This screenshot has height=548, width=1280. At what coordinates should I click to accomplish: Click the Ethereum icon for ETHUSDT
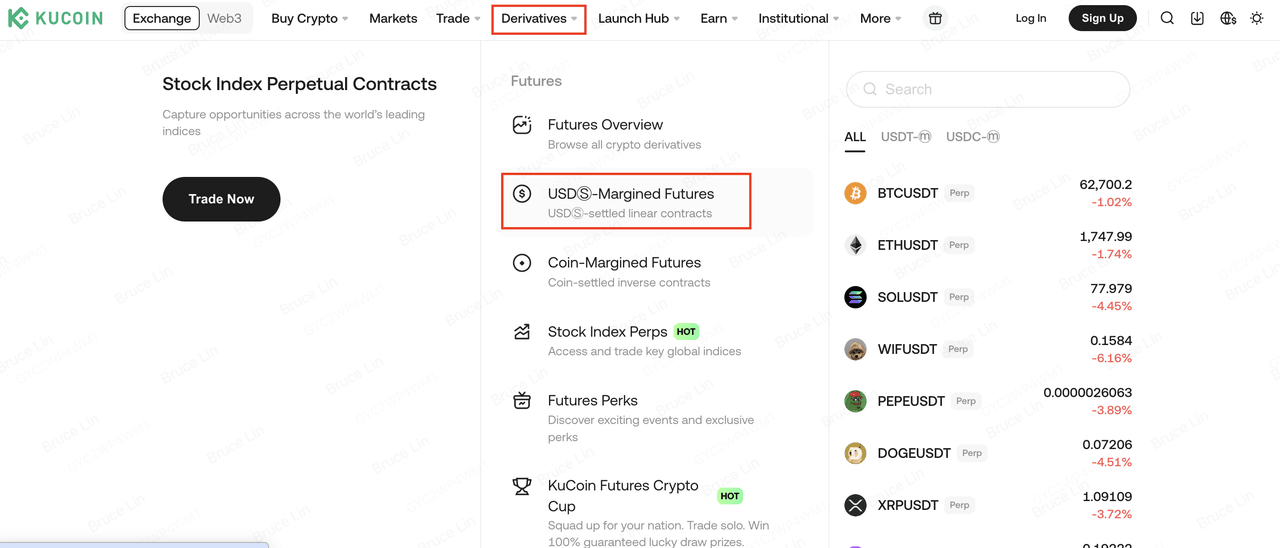coord(855,245)
